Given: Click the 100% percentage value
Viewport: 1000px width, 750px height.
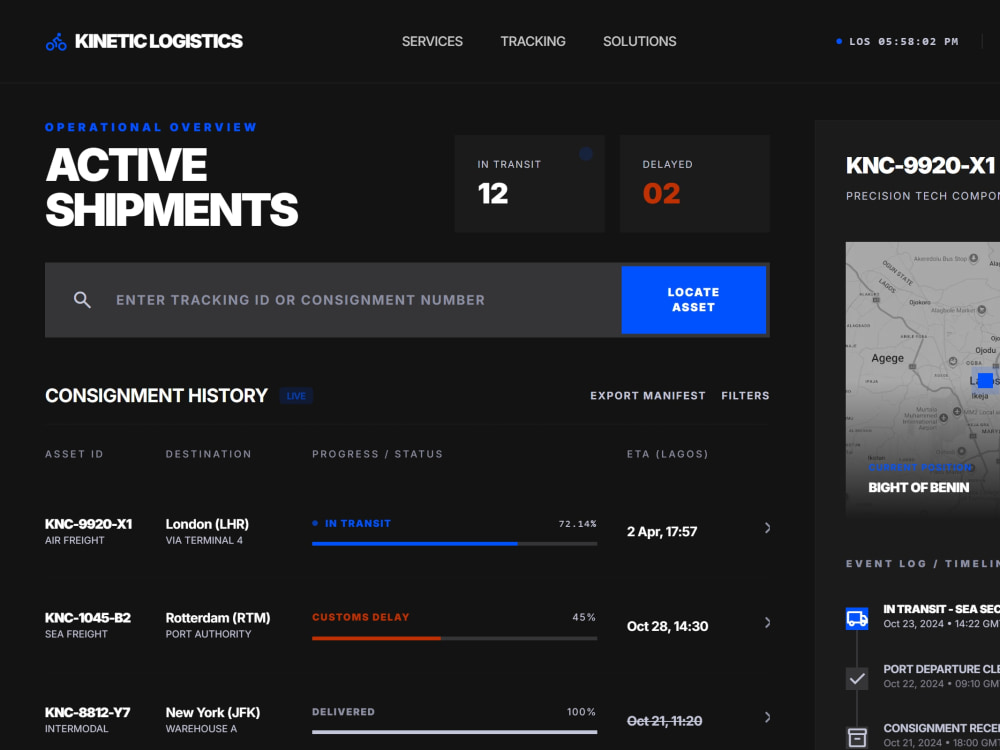Looking at the screenshot, I should pyautogui.click(x=582, y=712).
